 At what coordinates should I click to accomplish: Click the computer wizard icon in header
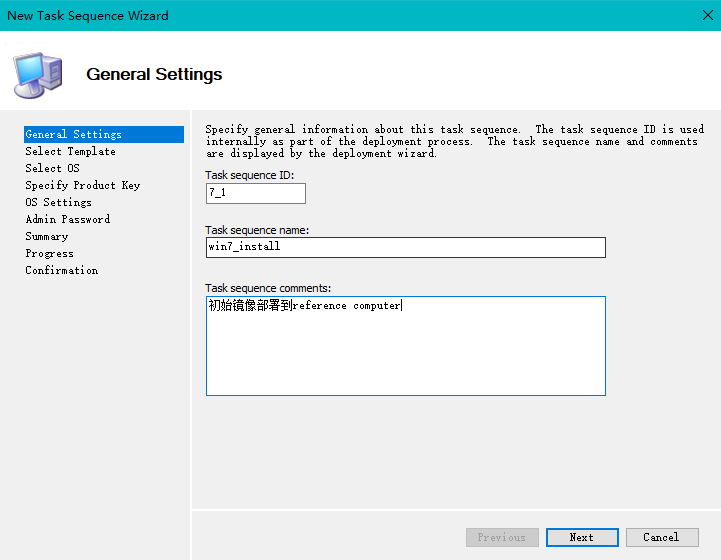pyautogui.click(x=38, y=75)
